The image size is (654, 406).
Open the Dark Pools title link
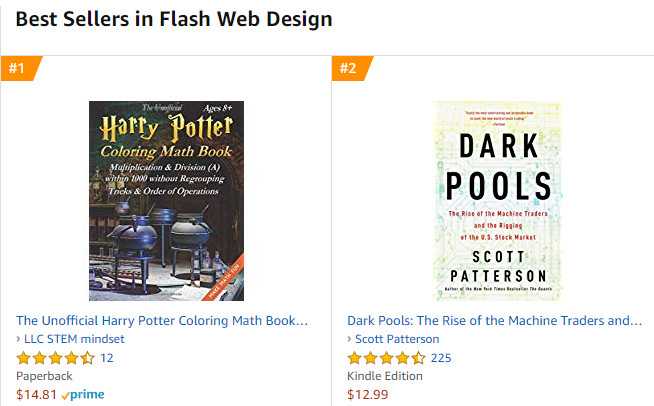click(x=494, y=321)
